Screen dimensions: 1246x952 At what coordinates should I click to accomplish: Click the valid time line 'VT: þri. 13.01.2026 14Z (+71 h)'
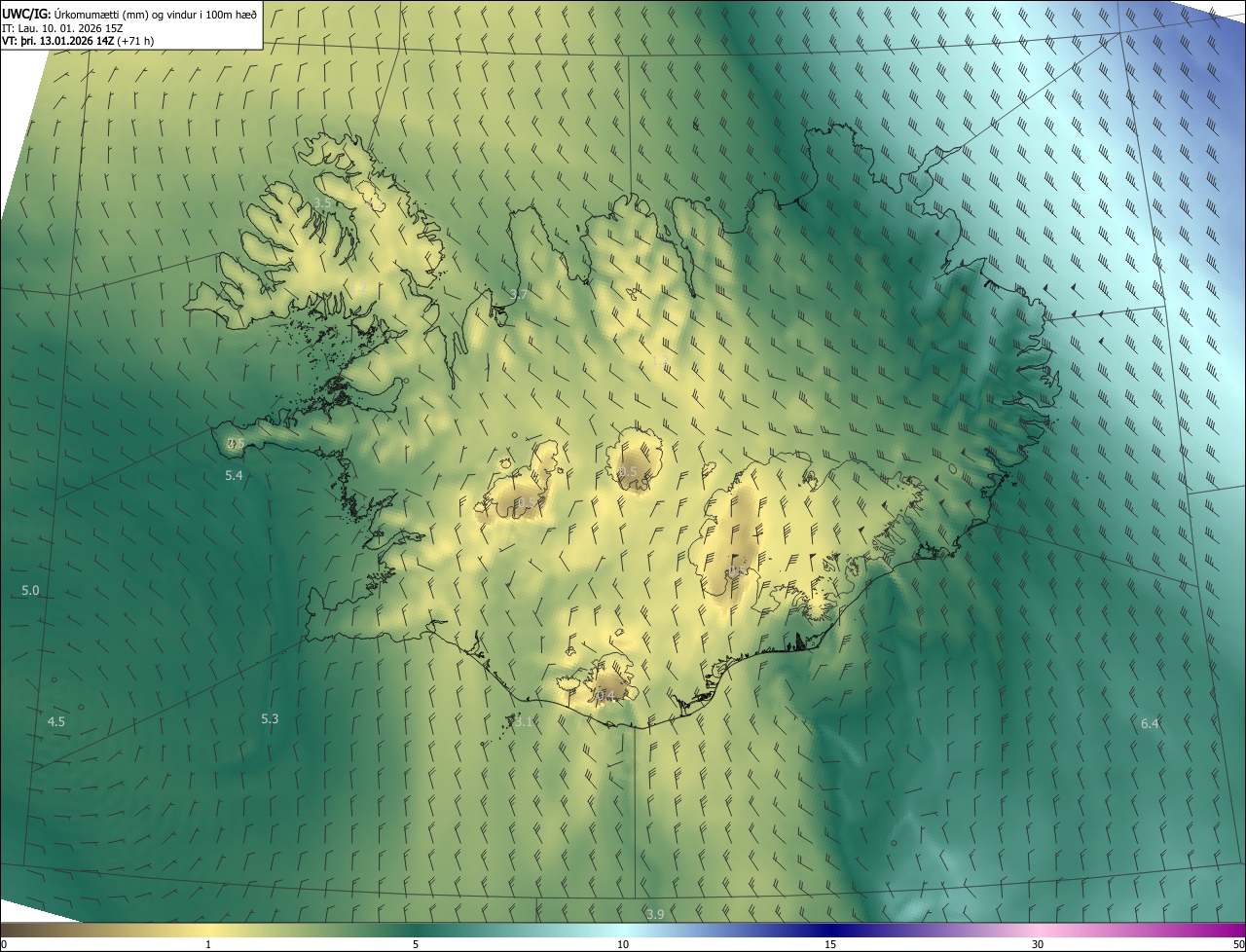tap(78, 41)
